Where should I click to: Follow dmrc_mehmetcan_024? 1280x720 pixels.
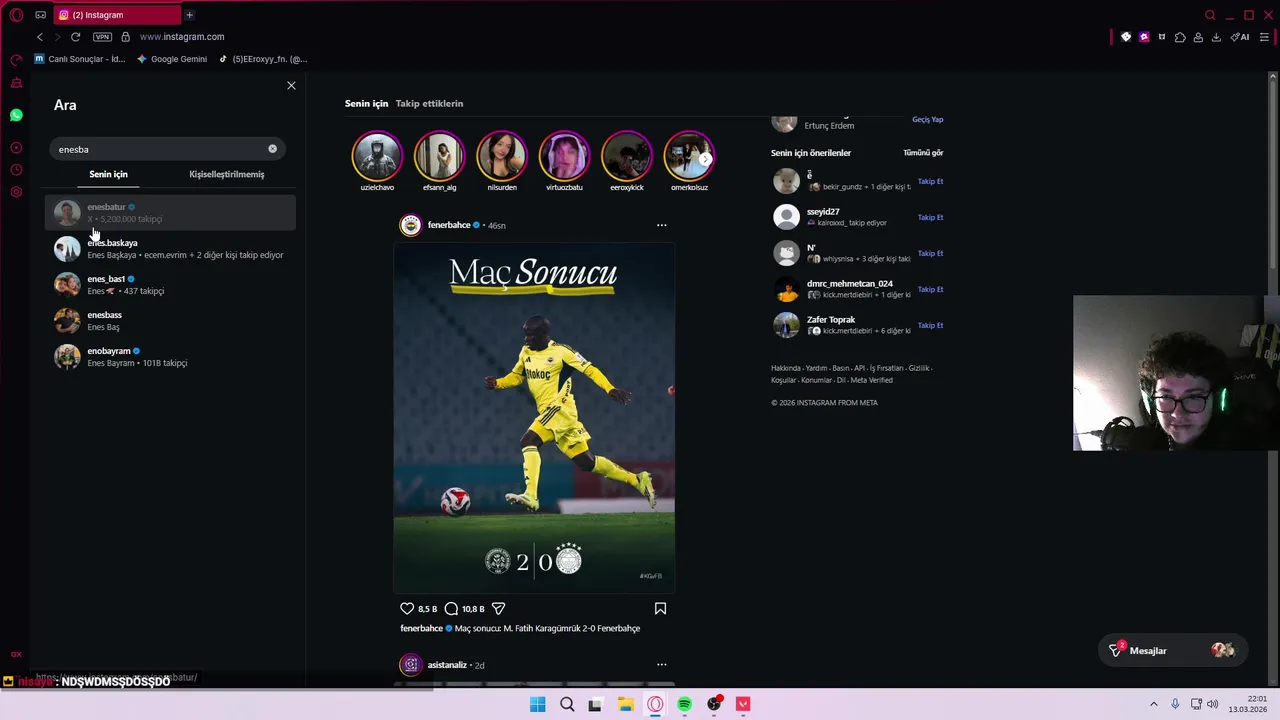click(930, 289)
